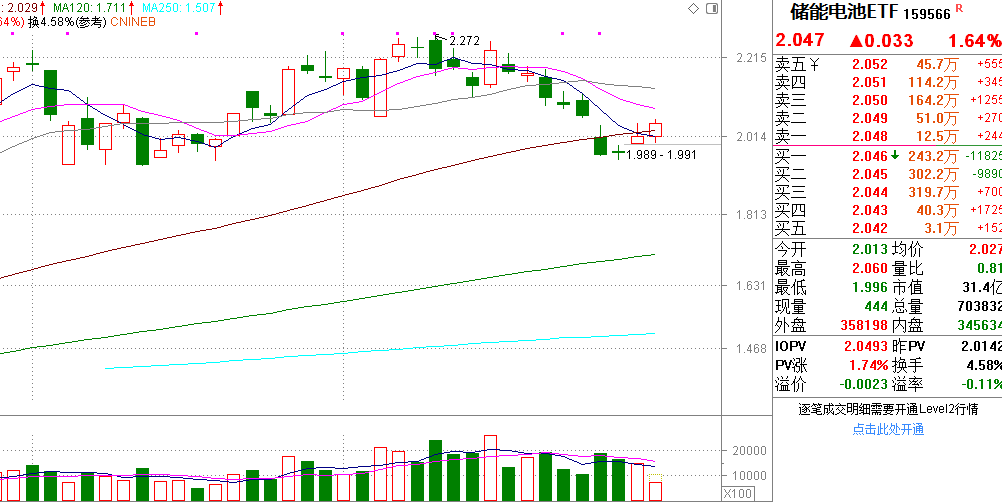Select the 卖一 ask row at 2.048
The width and height of the screenshot is (1002, 502).
888,136
